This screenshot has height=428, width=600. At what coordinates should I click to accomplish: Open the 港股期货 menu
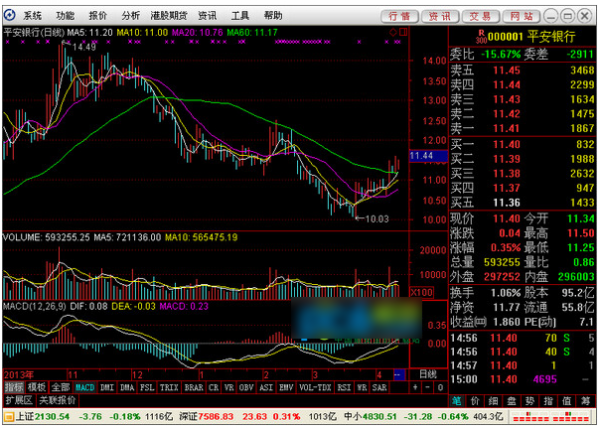(x=169, y=16)
